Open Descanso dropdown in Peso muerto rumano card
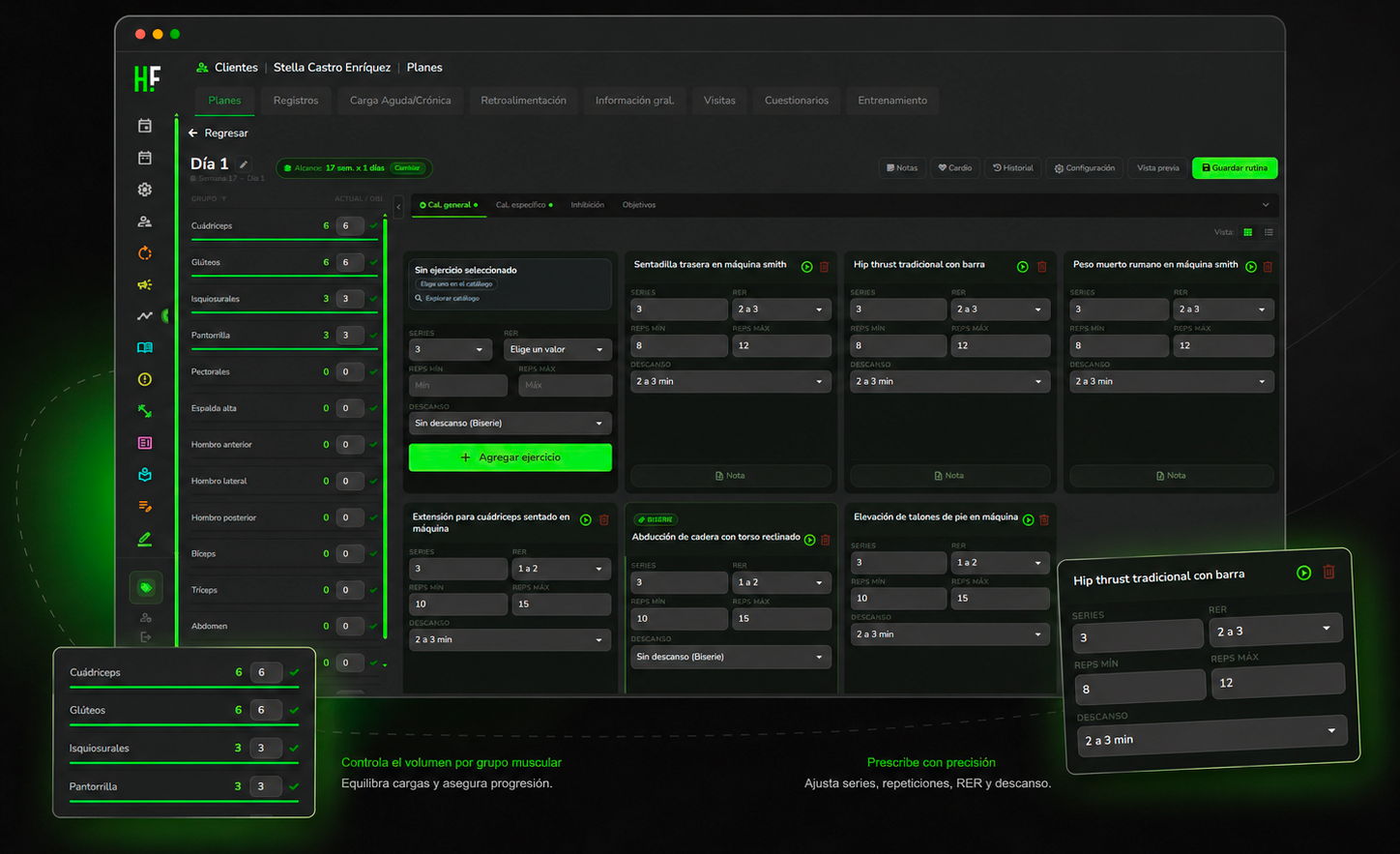 (x=1172, y=382)
